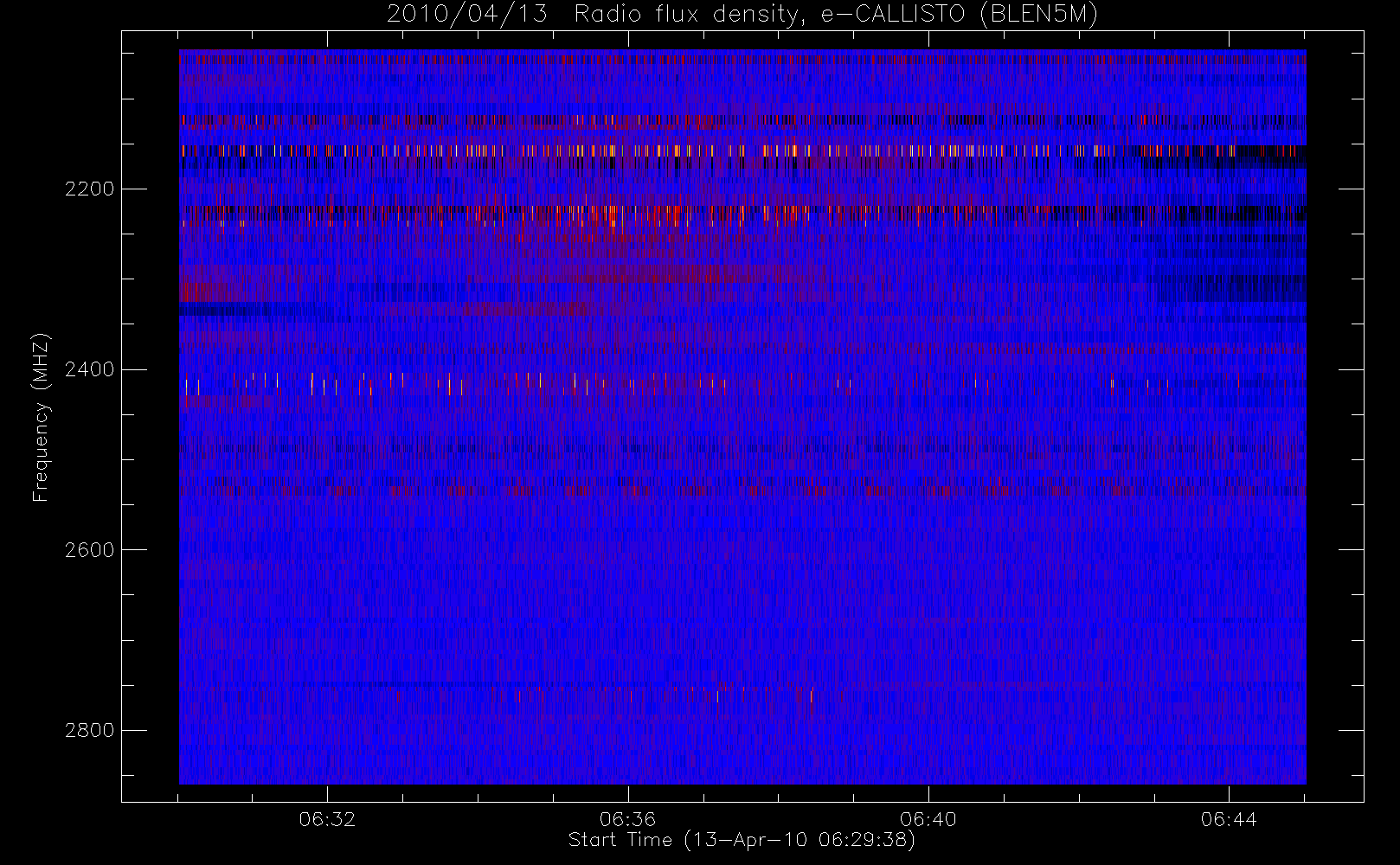Screen dimensions: 1400x865
Task: Click the "06:36" time tick label
Action: (627, 819)
